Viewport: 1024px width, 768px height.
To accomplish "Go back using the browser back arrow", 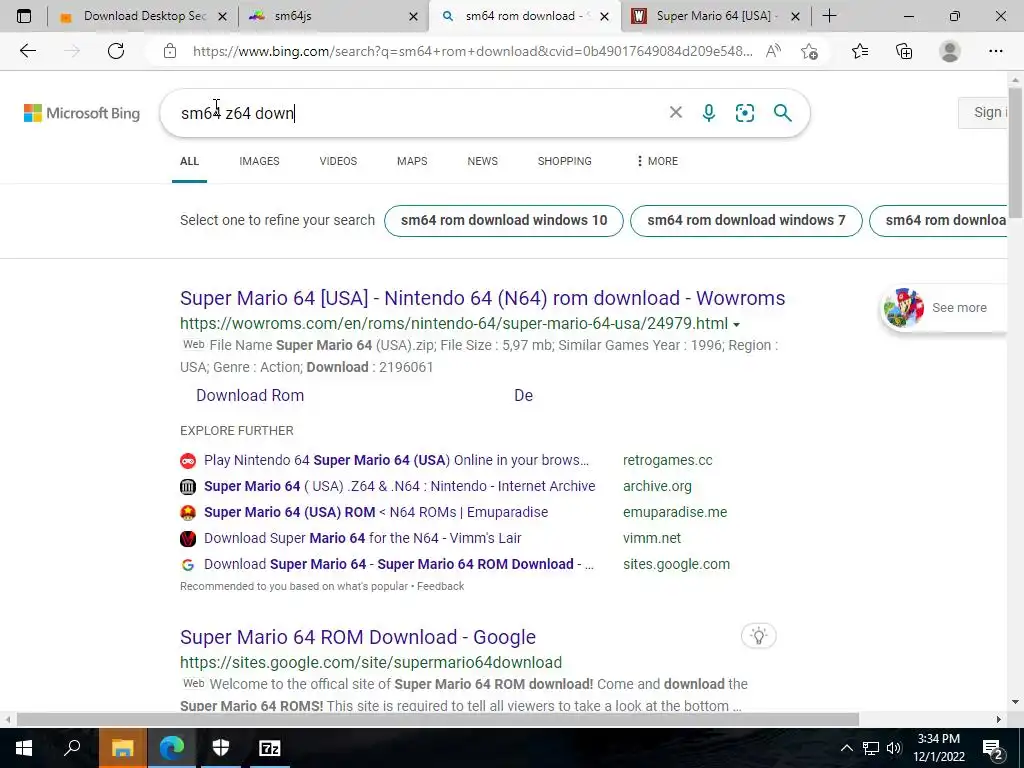I will [27, 51].
